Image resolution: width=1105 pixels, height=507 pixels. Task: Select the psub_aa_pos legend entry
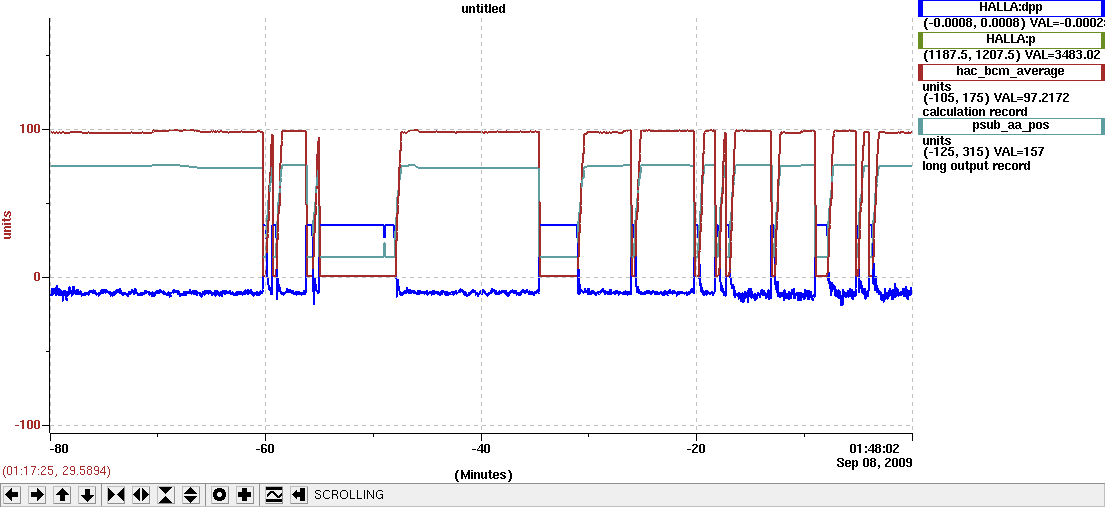click(x=1011, y=126)
